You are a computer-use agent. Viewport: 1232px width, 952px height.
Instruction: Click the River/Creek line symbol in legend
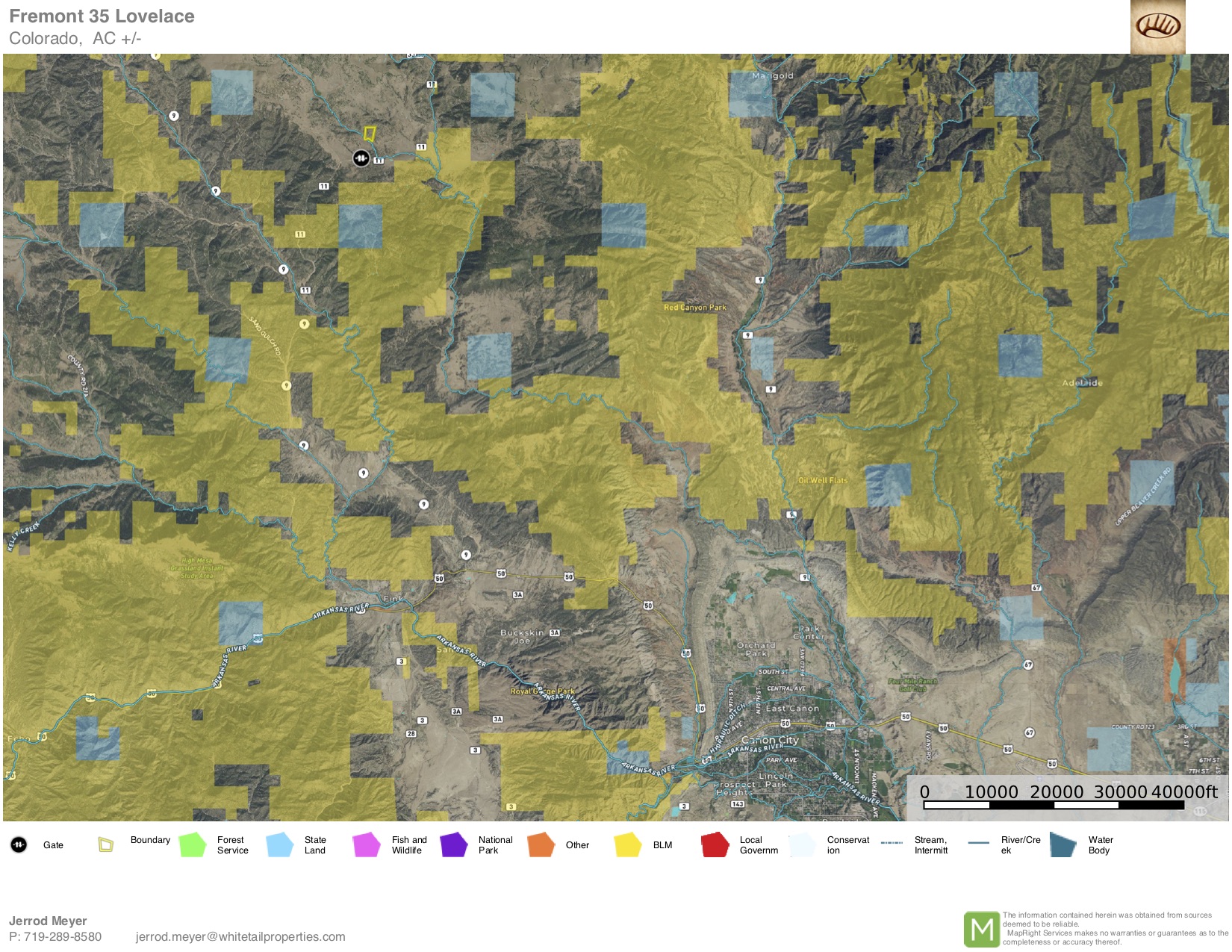(x=978, y=843)
